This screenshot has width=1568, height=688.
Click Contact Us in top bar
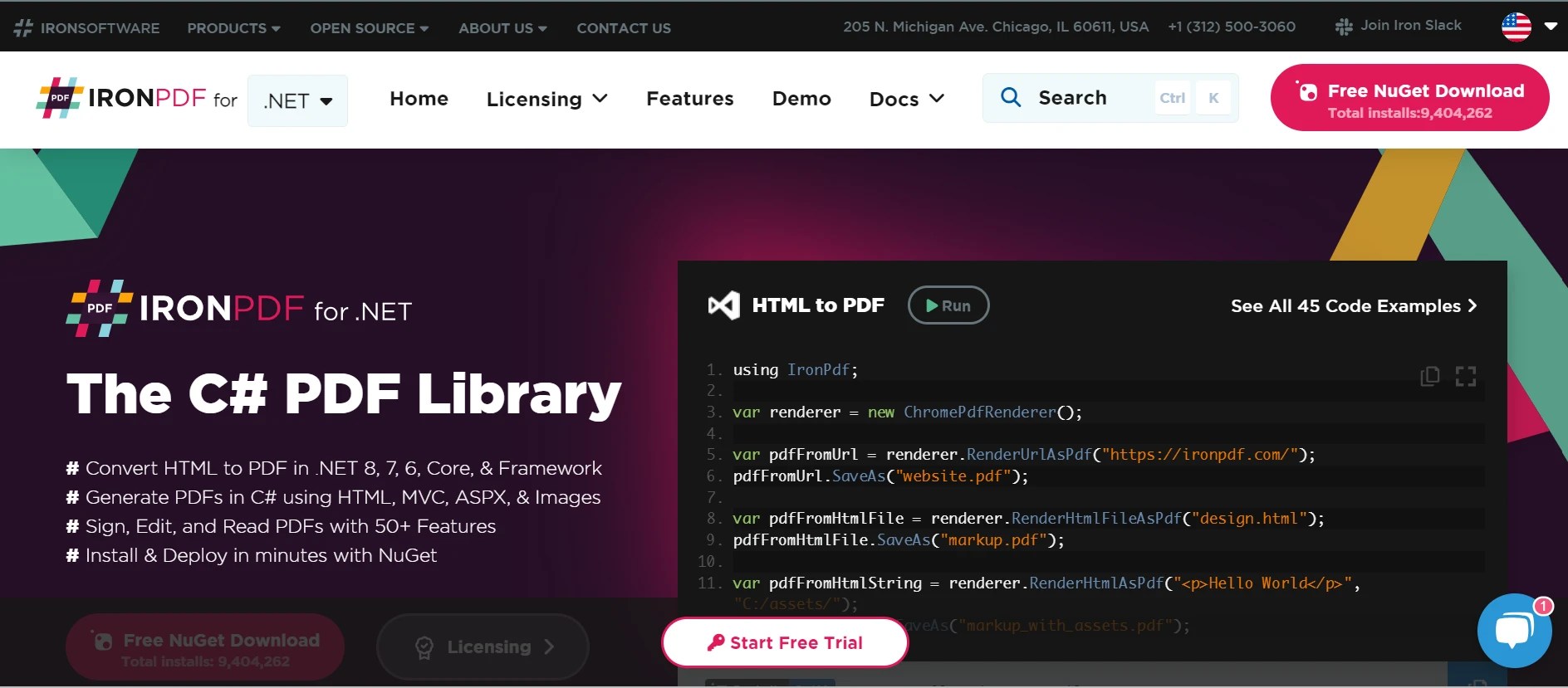click(624, 28)
